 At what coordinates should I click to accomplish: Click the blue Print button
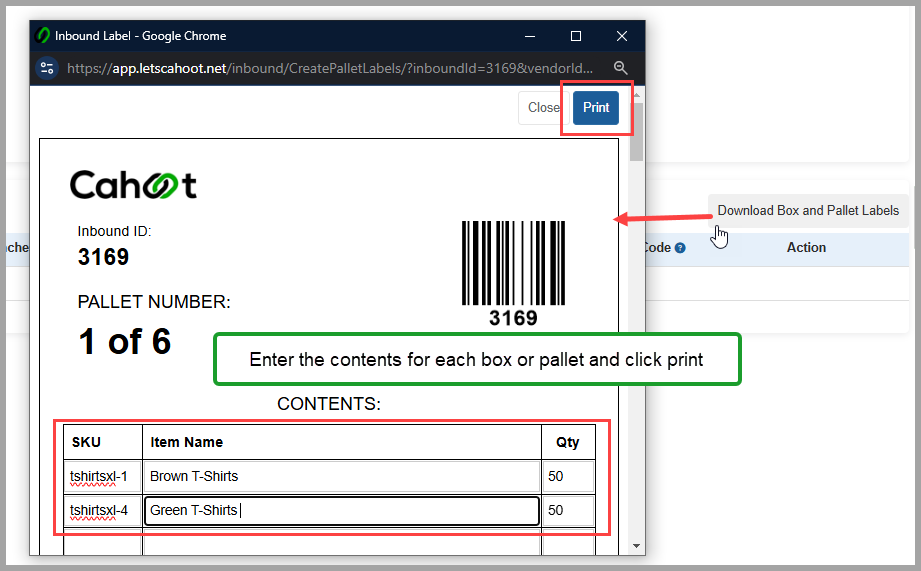[x=596, y=108]
